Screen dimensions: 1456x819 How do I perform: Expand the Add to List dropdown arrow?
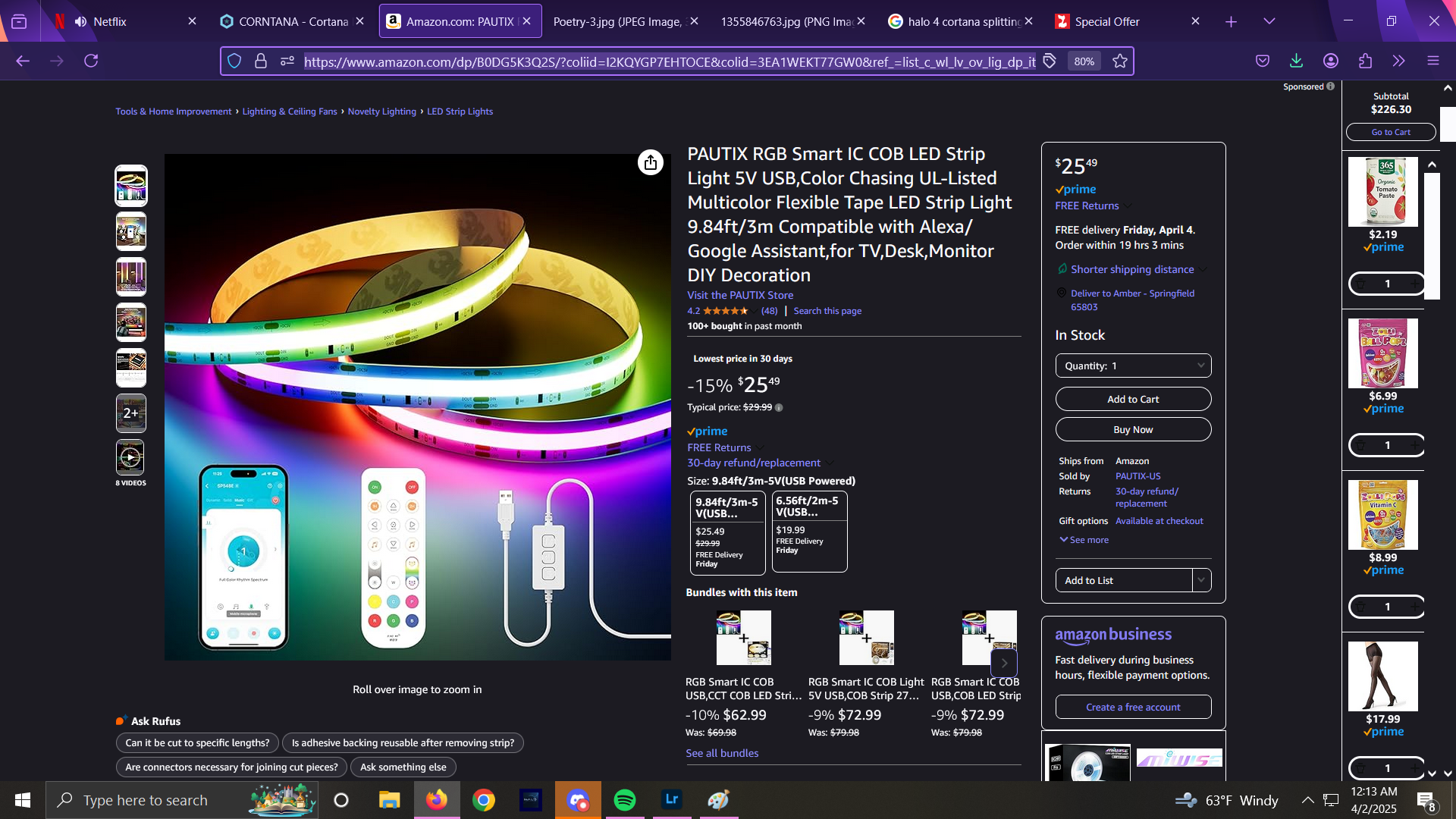pyautogui.click(x=1201, y=580)
